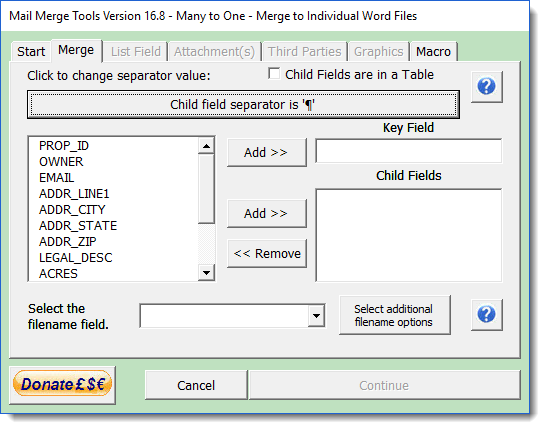Switch to the Start tab
Screen dimensions: 545x429
(31, 51)
